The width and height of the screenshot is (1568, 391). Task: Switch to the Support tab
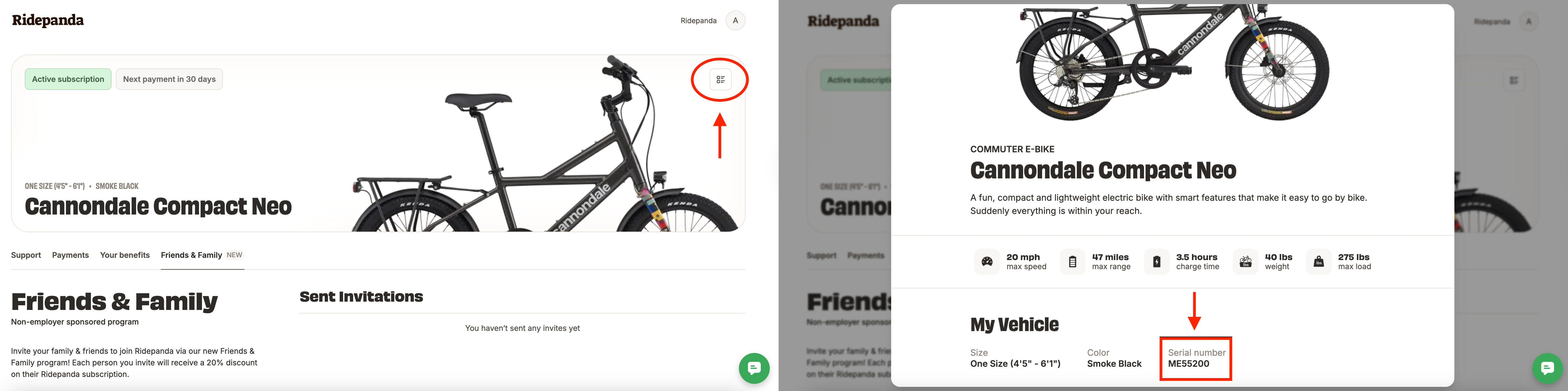pyautogui.click(x=26, y=255)
